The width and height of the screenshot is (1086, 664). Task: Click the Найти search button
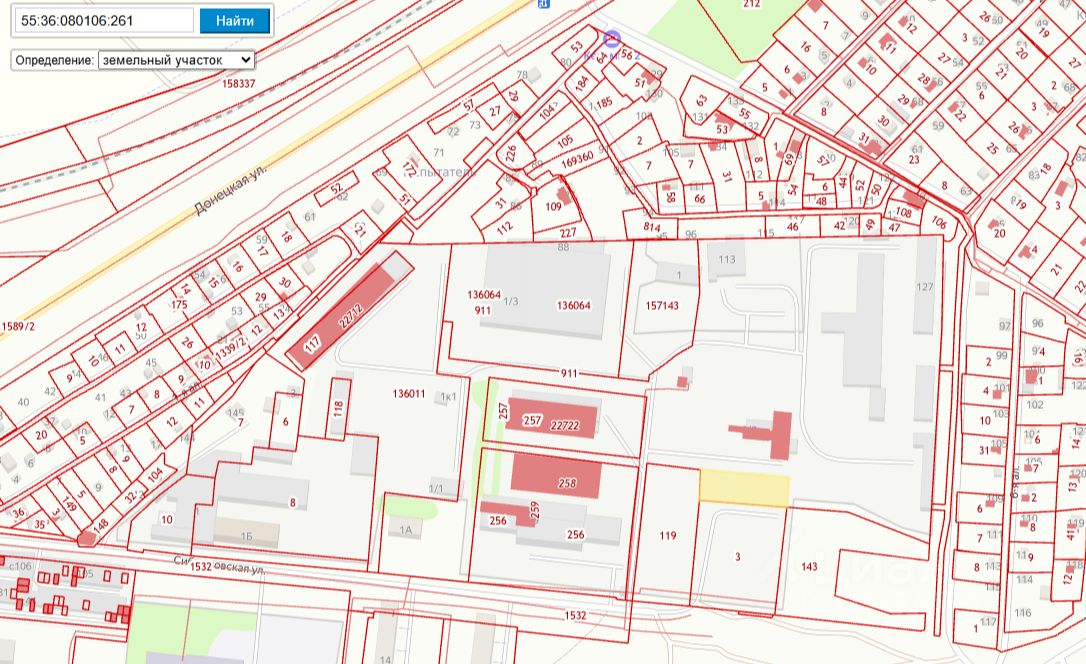234,20
